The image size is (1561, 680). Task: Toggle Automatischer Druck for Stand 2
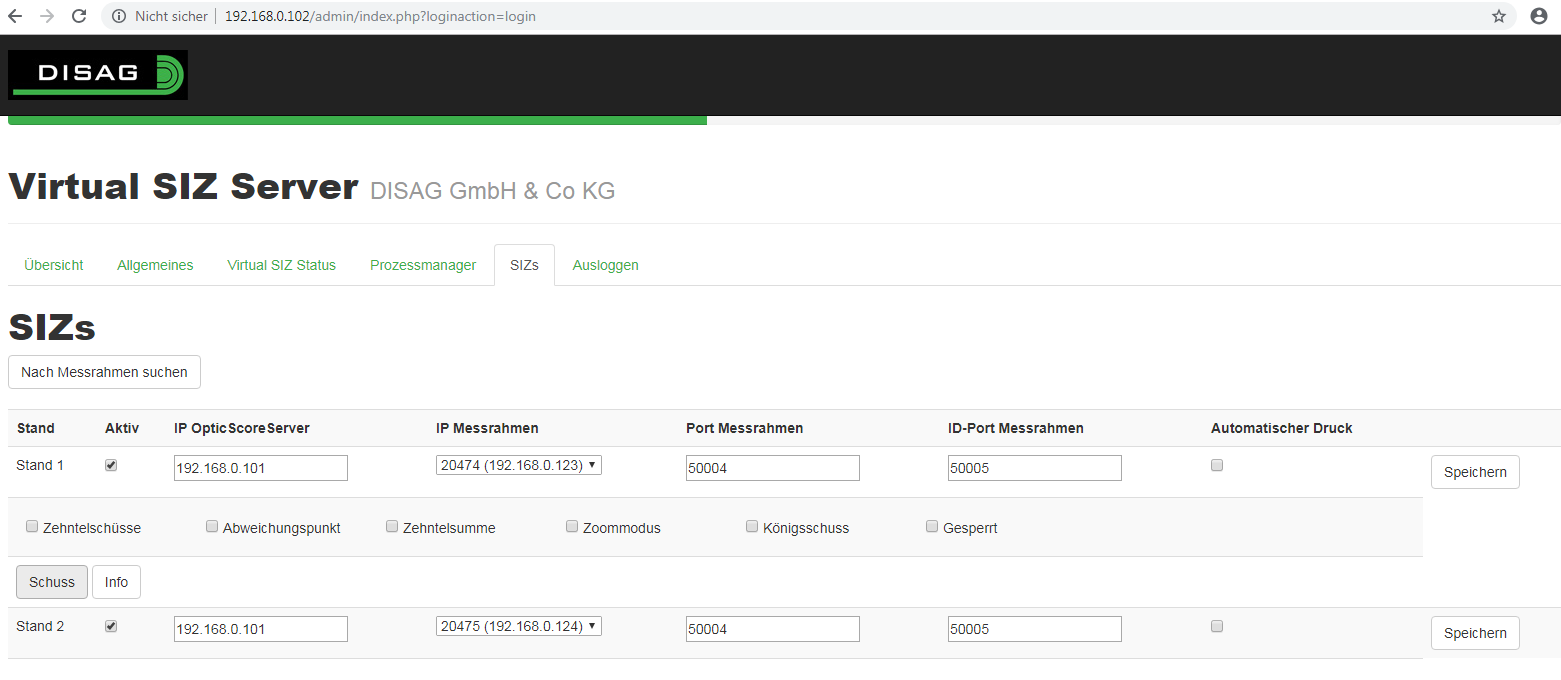tap(1217, 626)
